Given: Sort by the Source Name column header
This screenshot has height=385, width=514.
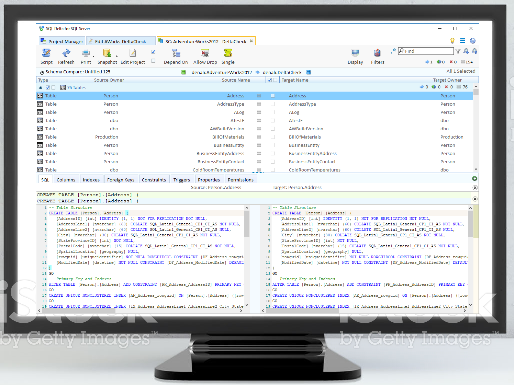Looking at the screenshot, I should pos(236,80).
